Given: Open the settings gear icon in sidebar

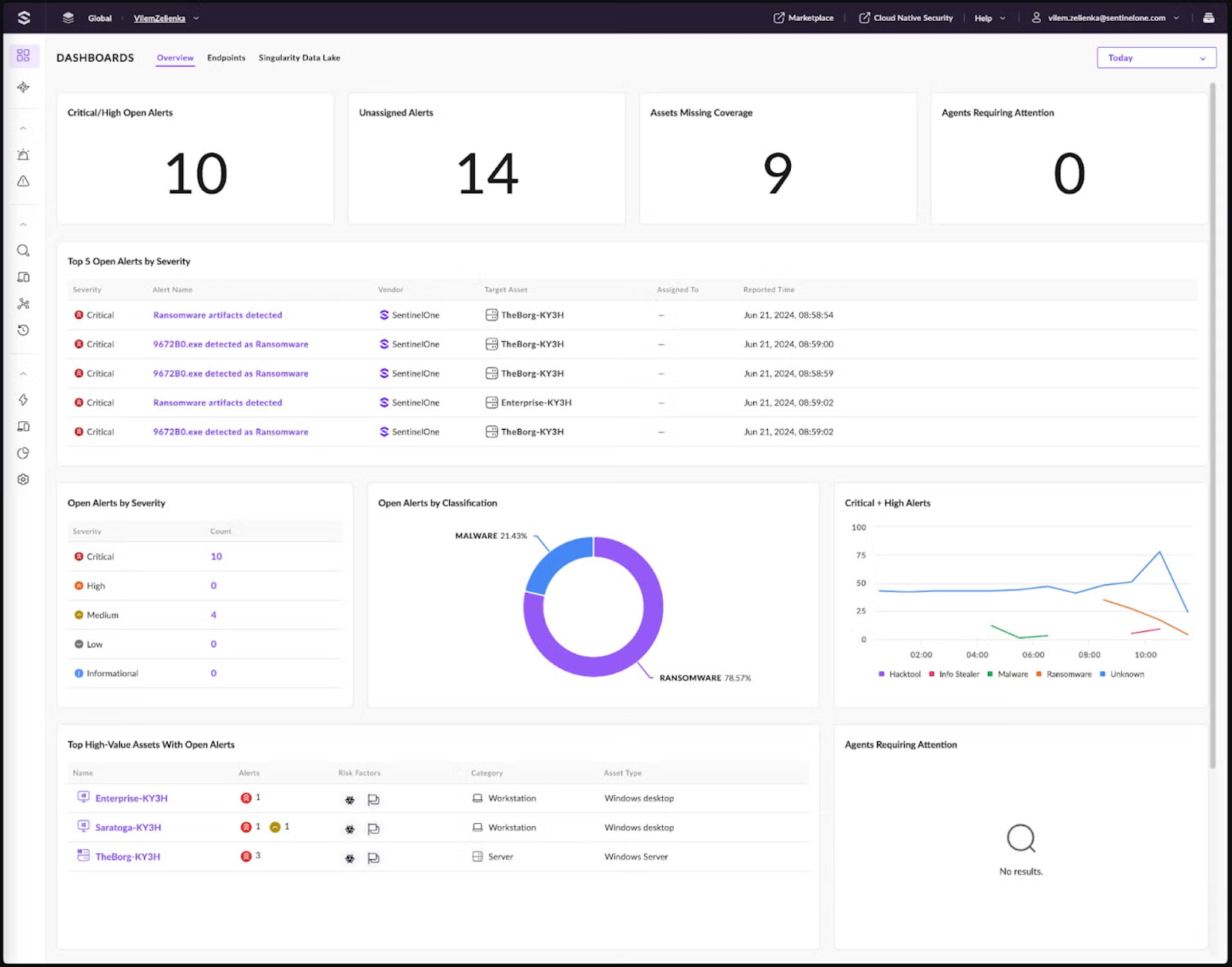Looking at the screenshot, I should click(x=23, y=479).
